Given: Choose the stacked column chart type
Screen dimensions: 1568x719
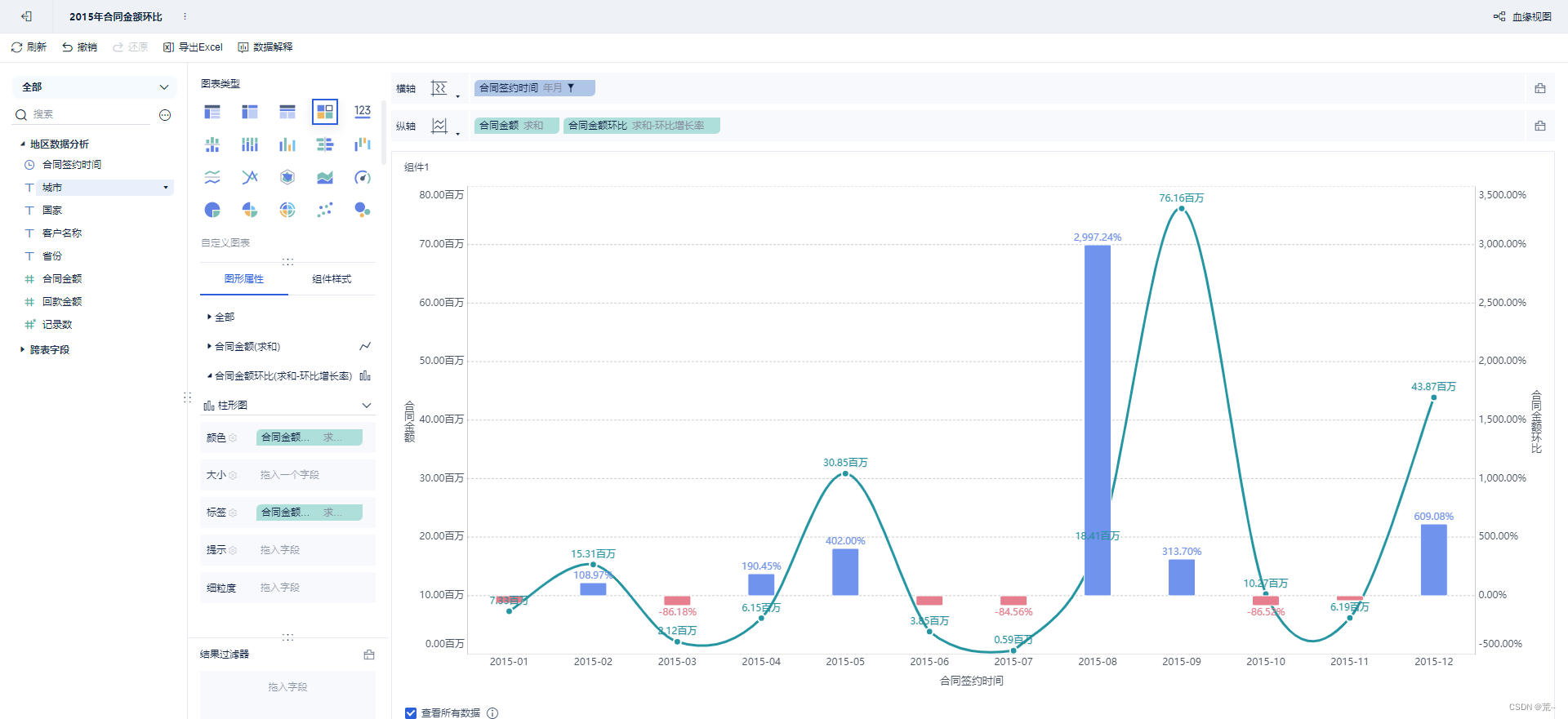Looking at the screenshot, I should (x=250, y=144).
